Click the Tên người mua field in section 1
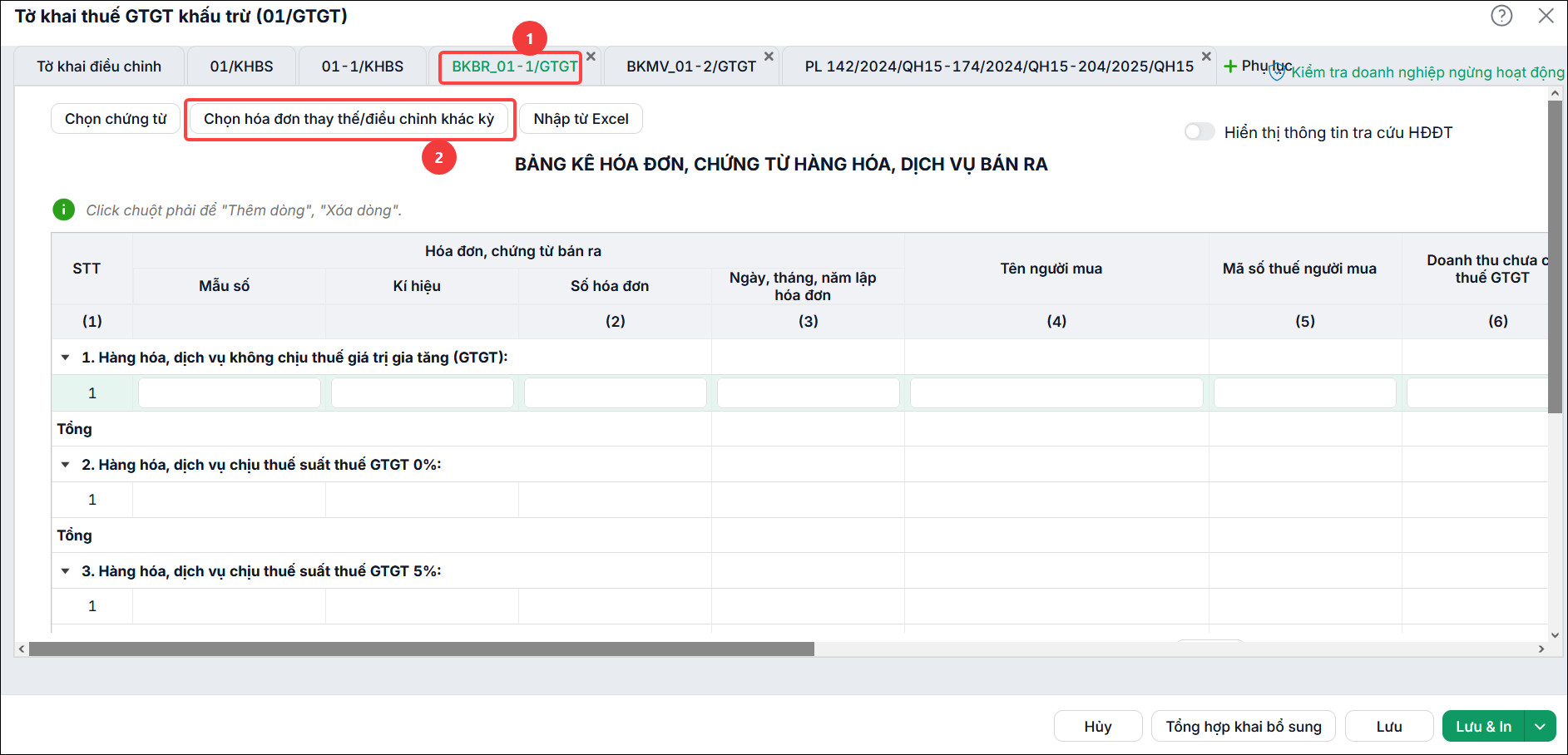The image size is (1568, 755). pyautogui.click(x=1056, y=392)
